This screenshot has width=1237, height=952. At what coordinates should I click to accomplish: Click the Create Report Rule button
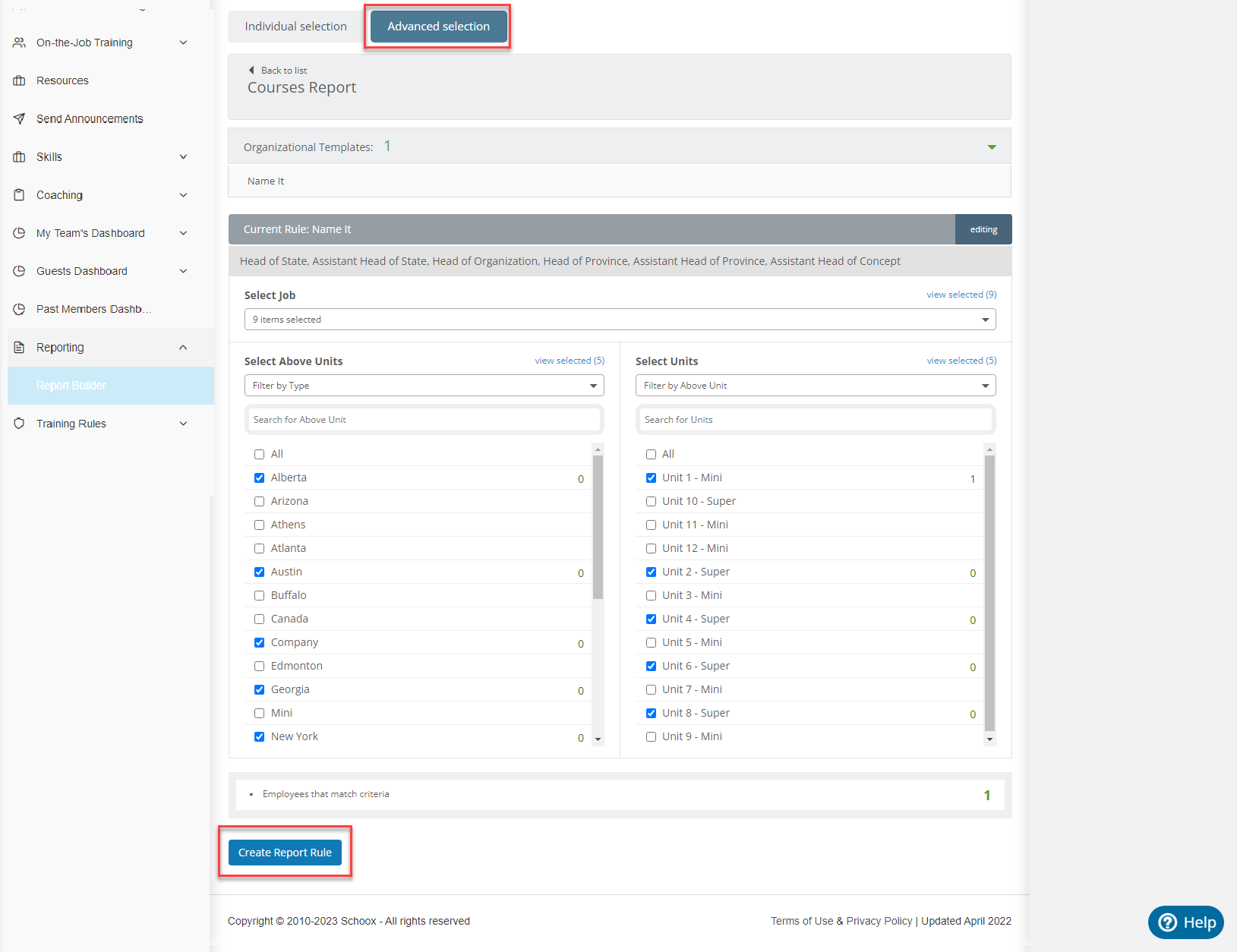(x=285, y=852)
